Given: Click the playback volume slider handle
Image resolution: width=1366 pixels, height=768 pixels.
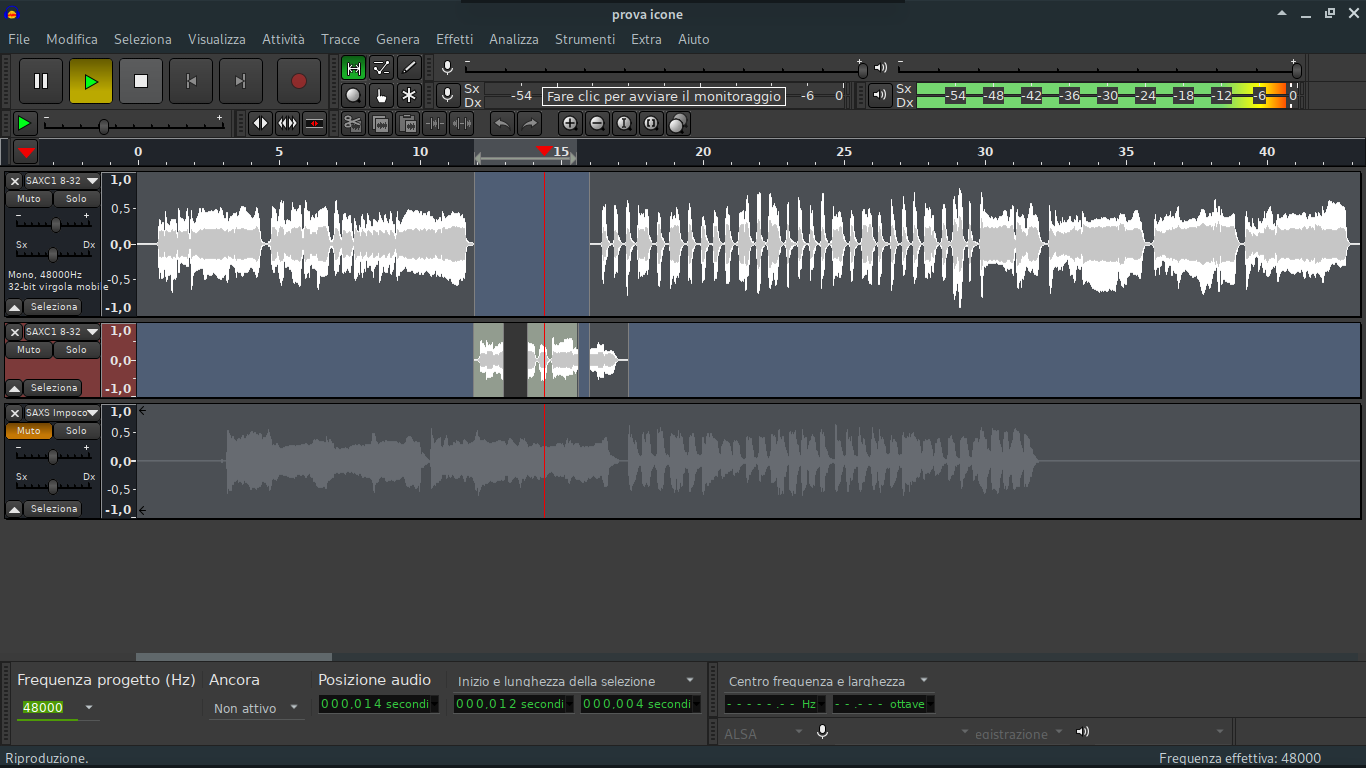Looking at the screenshot, I should point(1297,70).
